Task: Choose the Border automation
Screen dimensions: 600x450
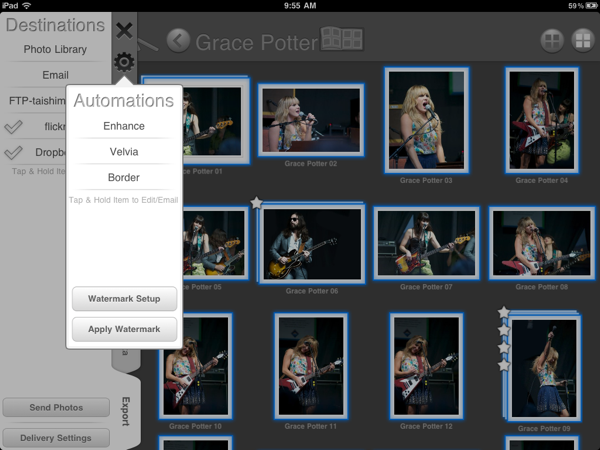Action: click(124, 177)
